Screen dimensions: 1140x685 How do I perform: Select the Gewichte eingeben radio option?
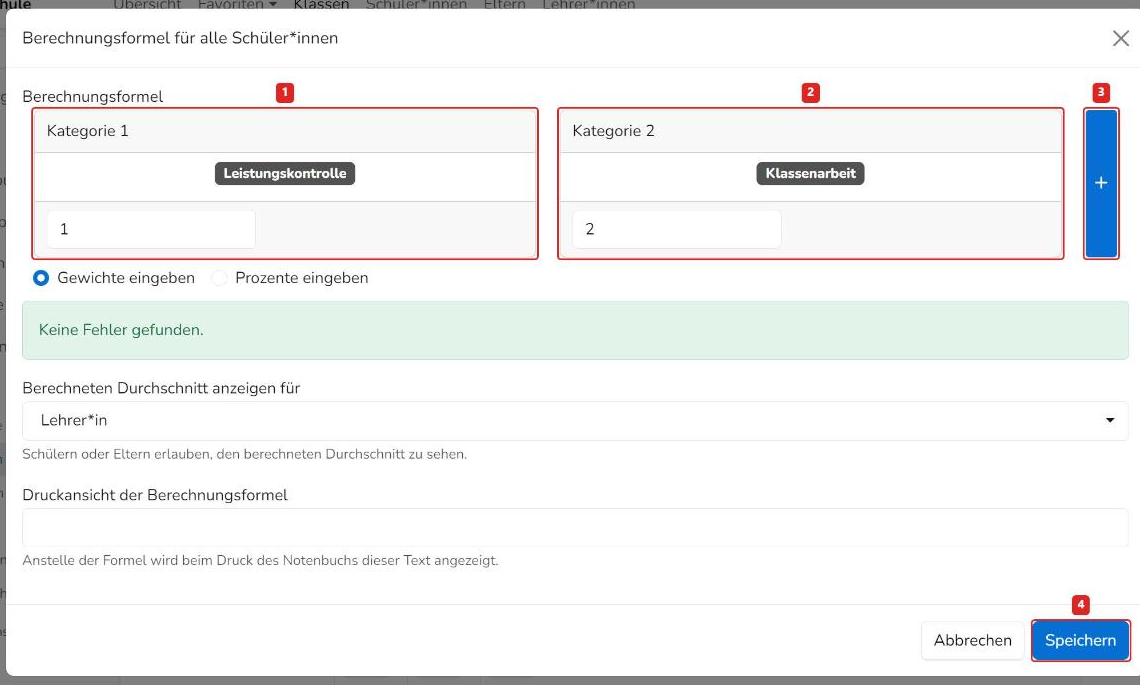pos(41,278)
